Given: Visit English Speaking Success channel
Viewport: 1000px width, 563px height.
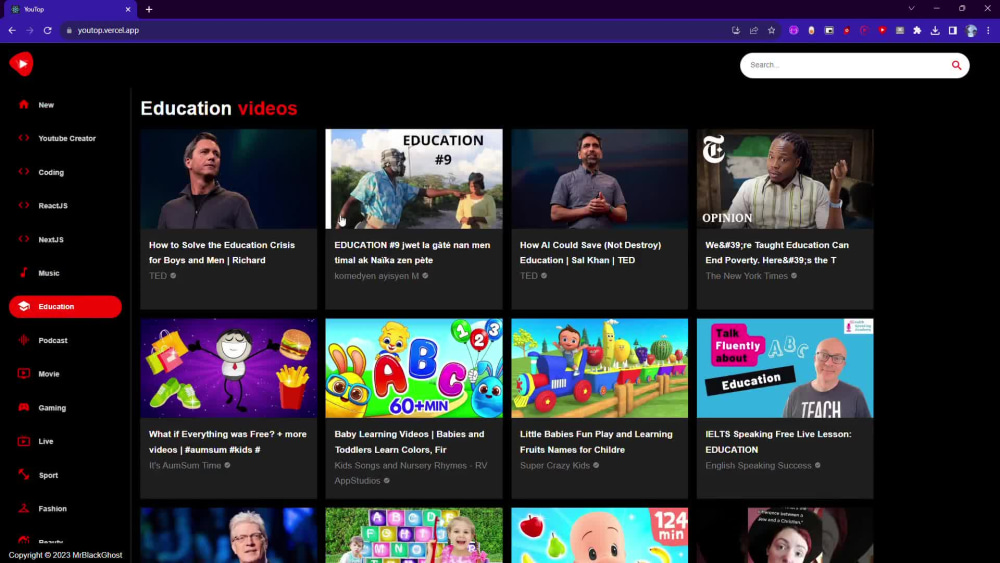Looking at the screenshot, I should pyautogui.click(x=758, y=465).
